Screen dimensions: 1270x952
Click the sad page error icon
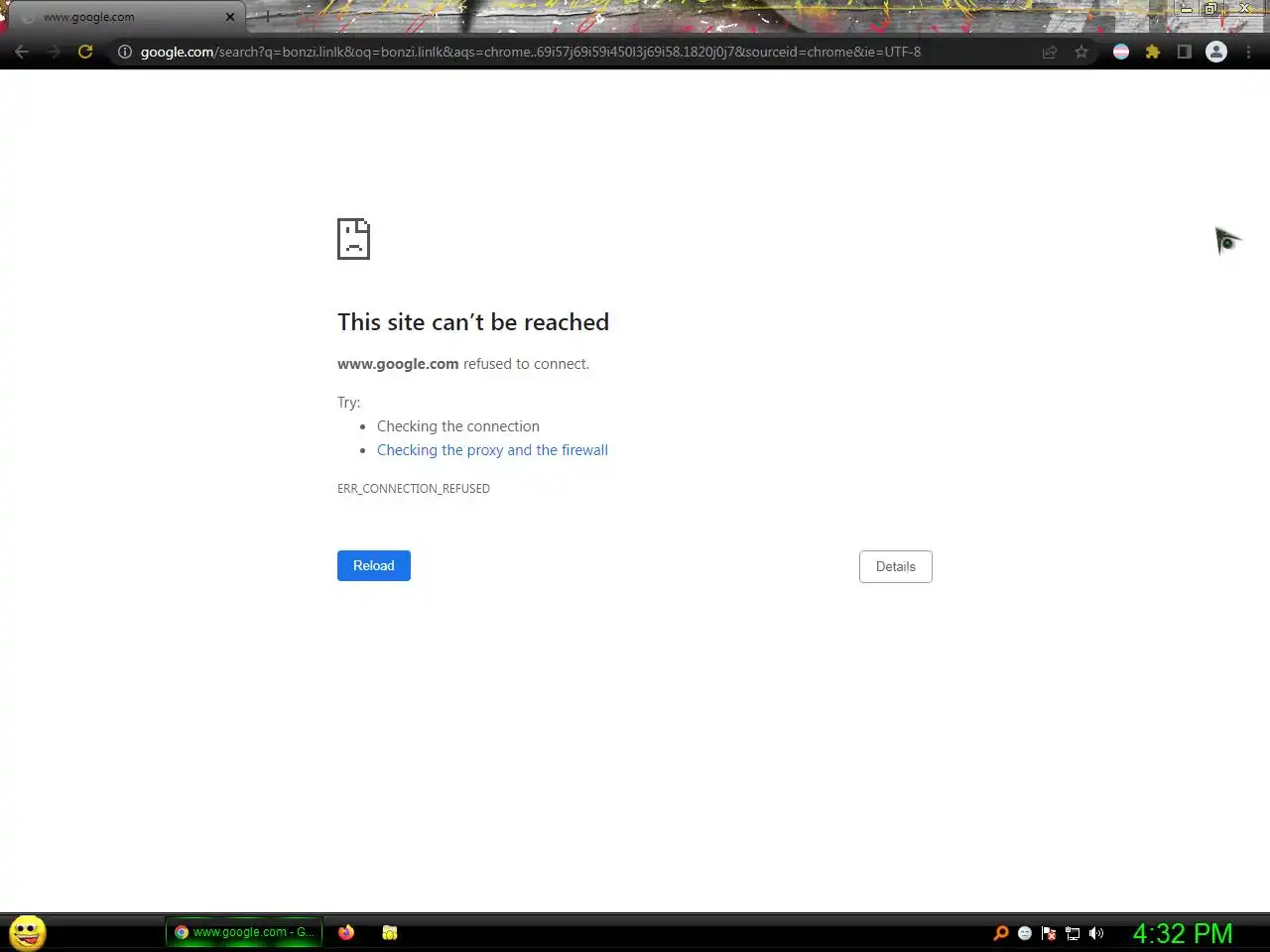pyautogui.click(x=353, y=239)
